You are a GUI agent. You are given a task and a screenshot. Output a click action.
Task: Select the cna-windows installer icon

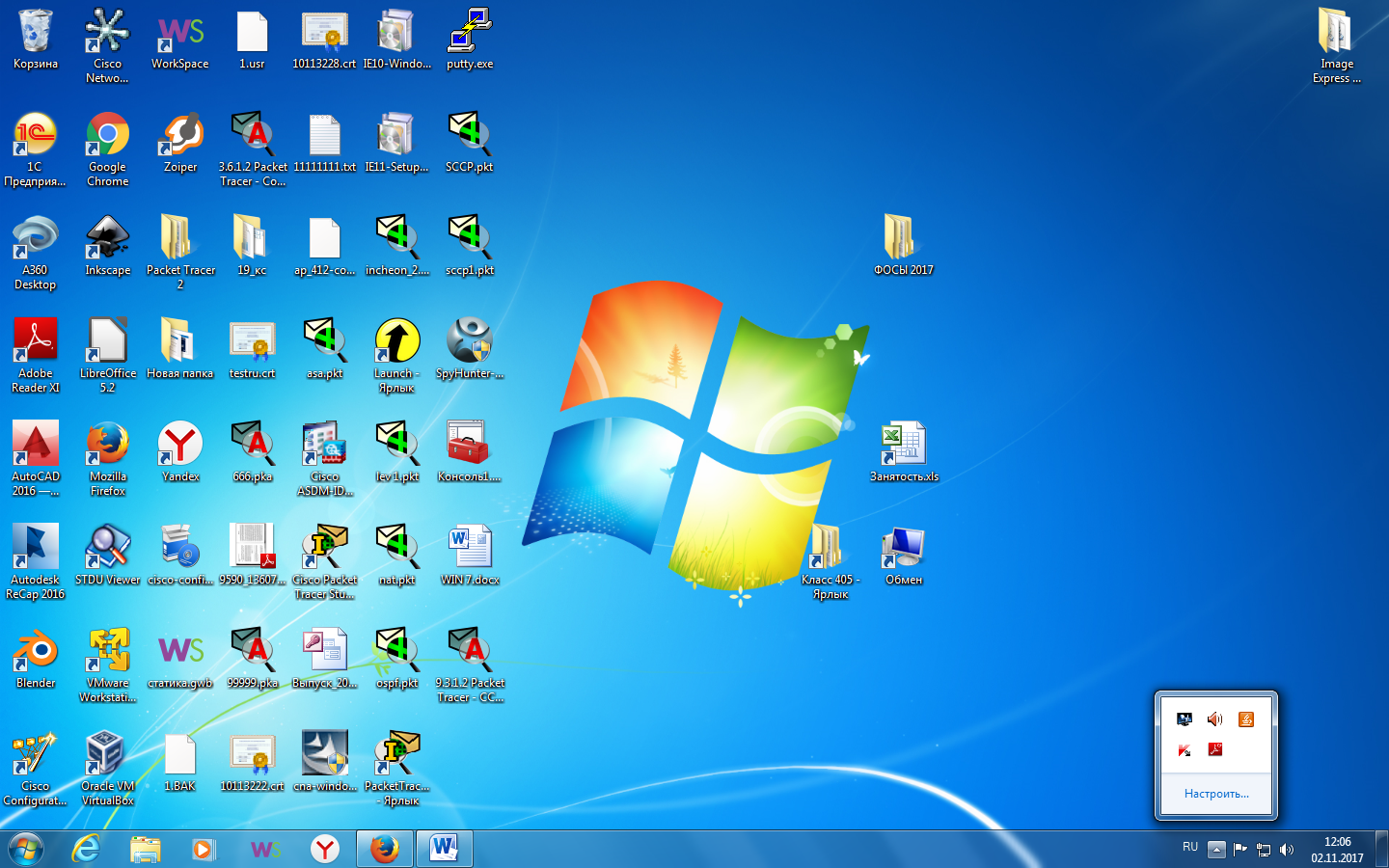click(x=325, y=762)
